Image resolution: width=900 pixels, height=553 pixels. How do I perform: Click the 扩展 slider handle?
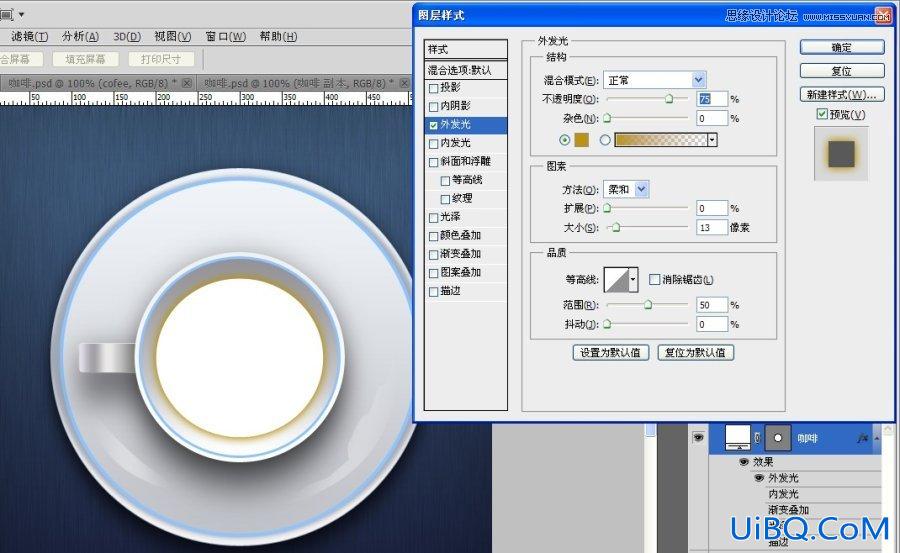tap(607, 208)
